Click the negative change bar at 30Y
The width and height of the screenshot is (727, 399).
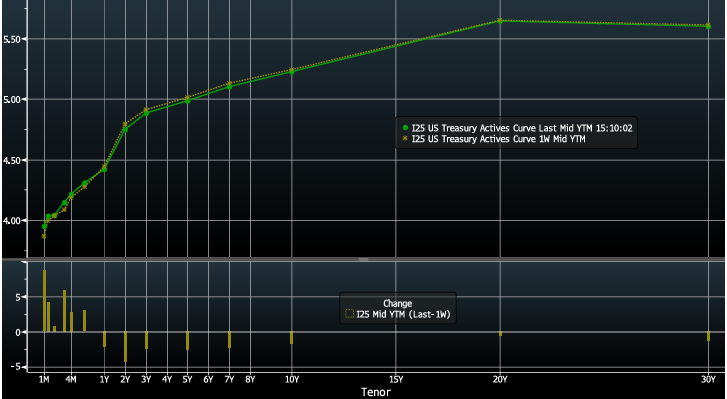click(x=708, y=336)
